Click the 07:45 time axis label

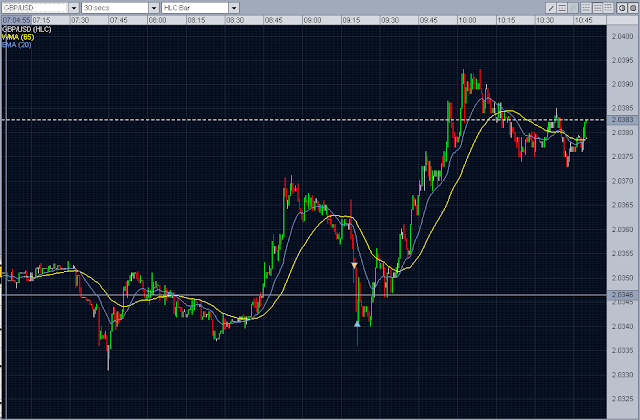118,20
